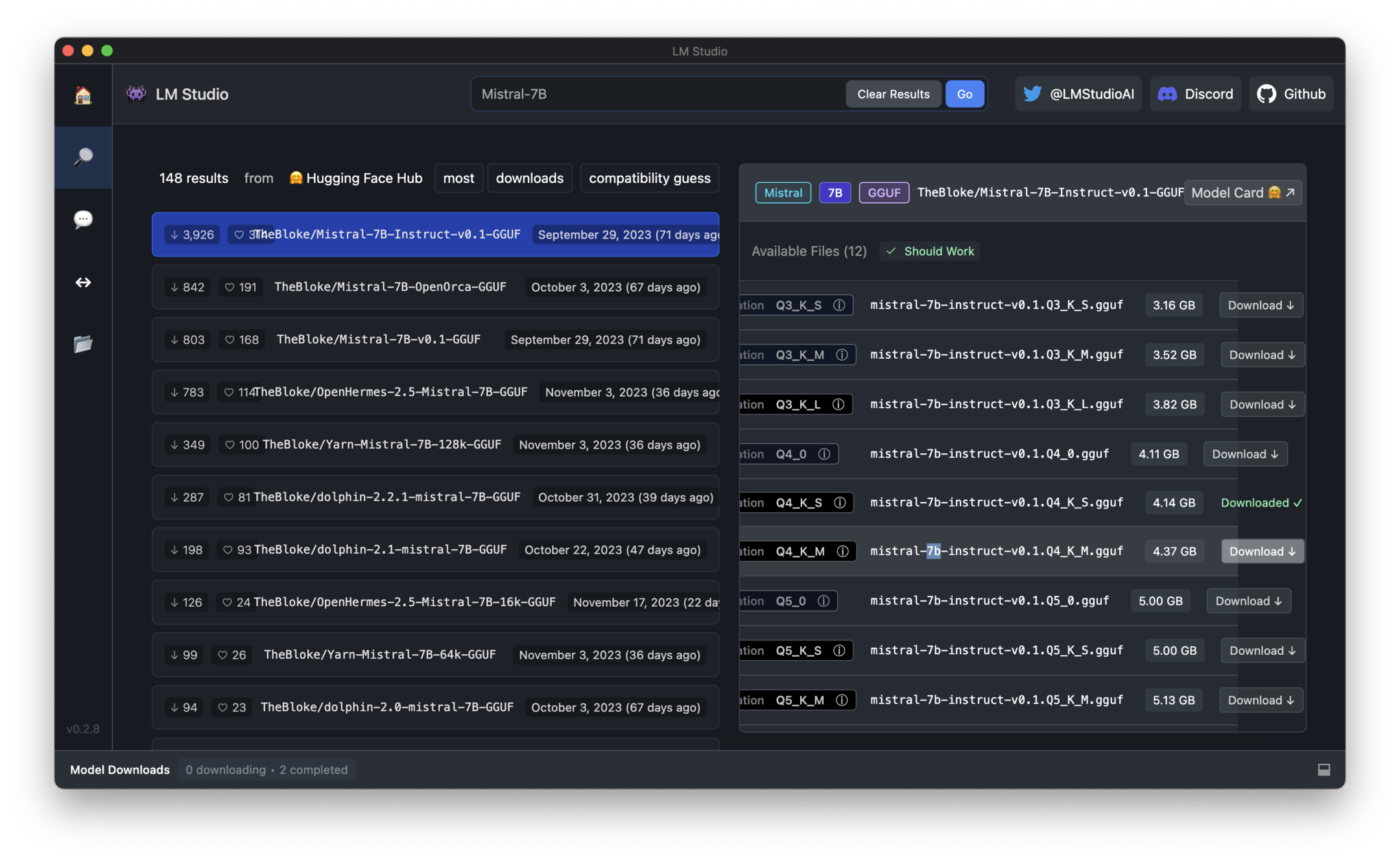The image size is (1400, 861).
Task: Click the 3,926 downloads count badge
Action: [192, 234]
